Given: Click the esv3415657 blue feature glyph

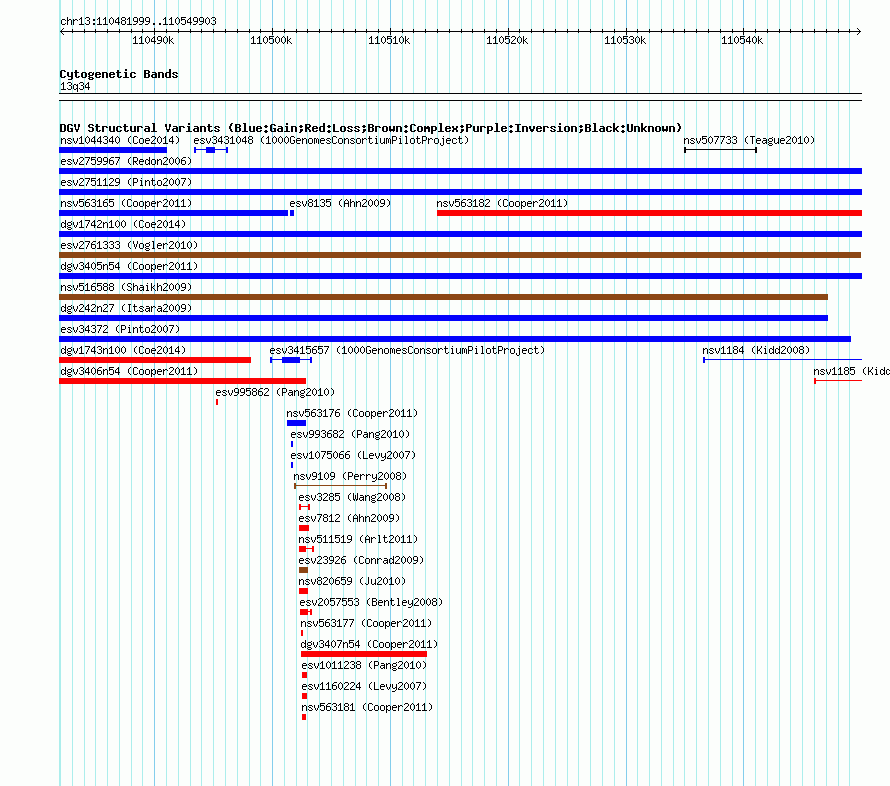Looking at the screenshot, I should click(291, 360).
